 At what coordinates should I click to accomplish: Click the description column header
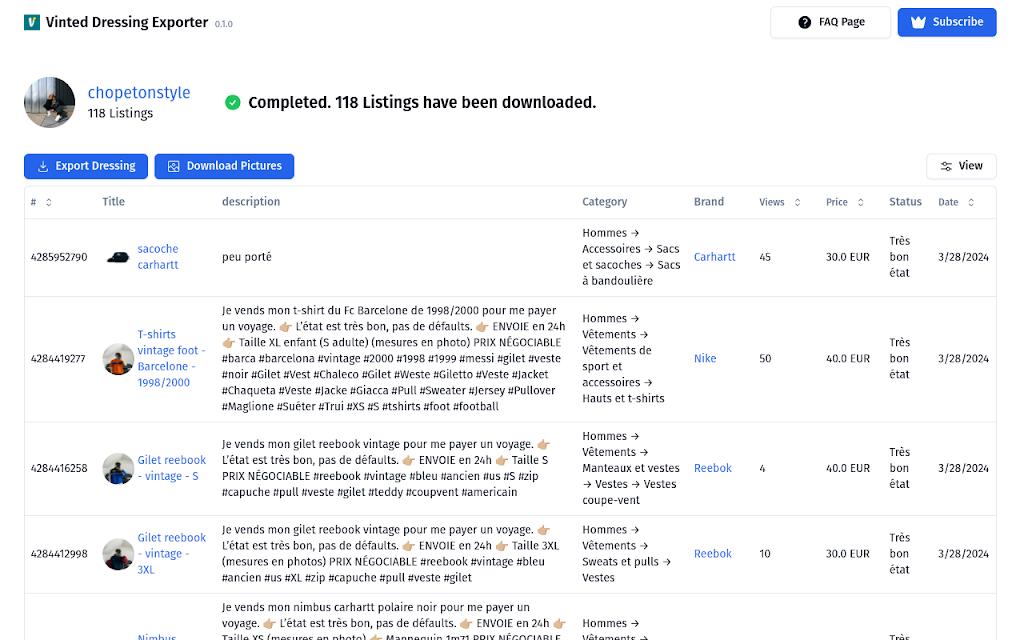pyautogui.click(x=251, y=202)
